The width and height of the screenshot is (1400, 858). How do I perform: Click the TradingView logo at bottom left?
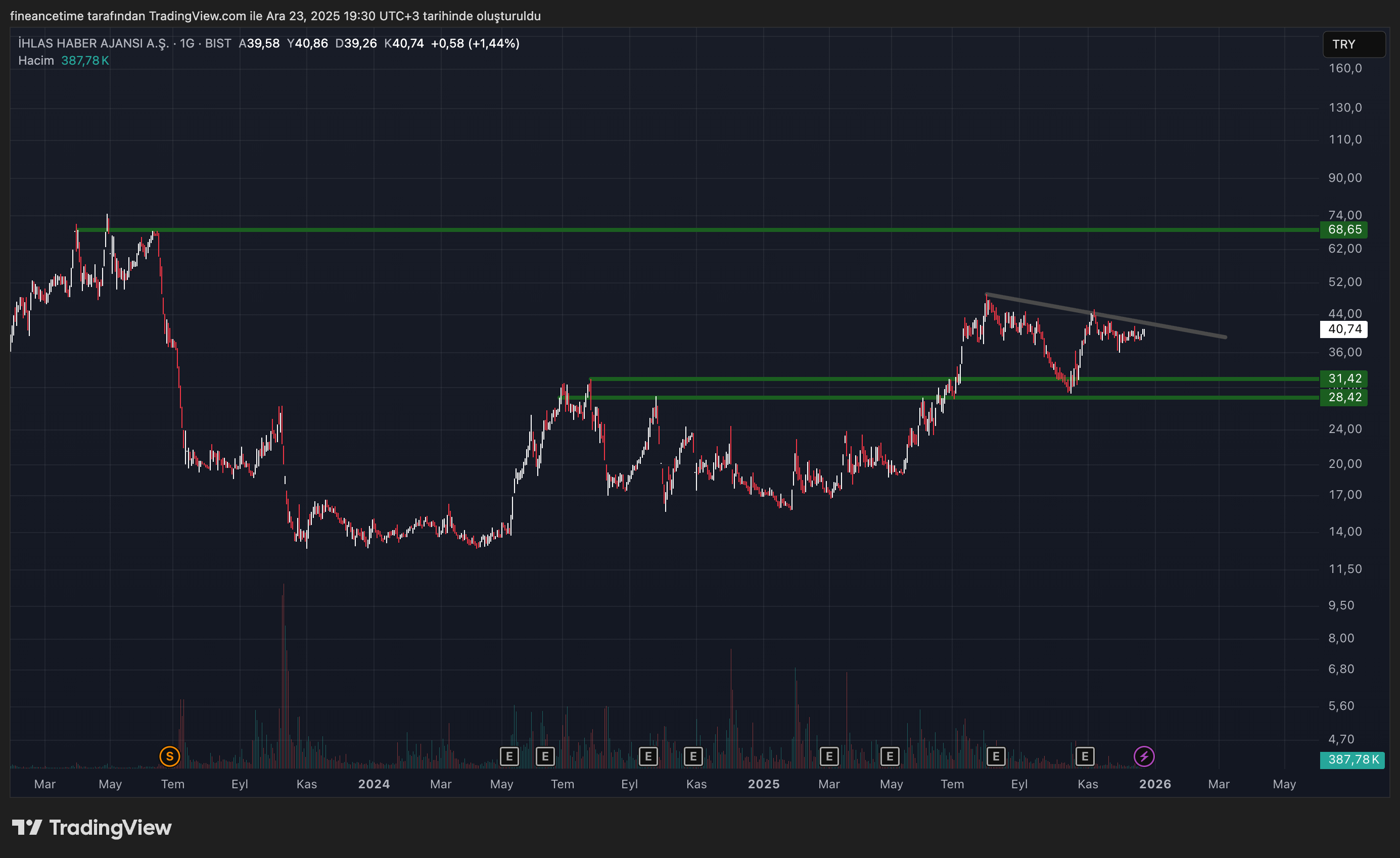pos(92,828)
